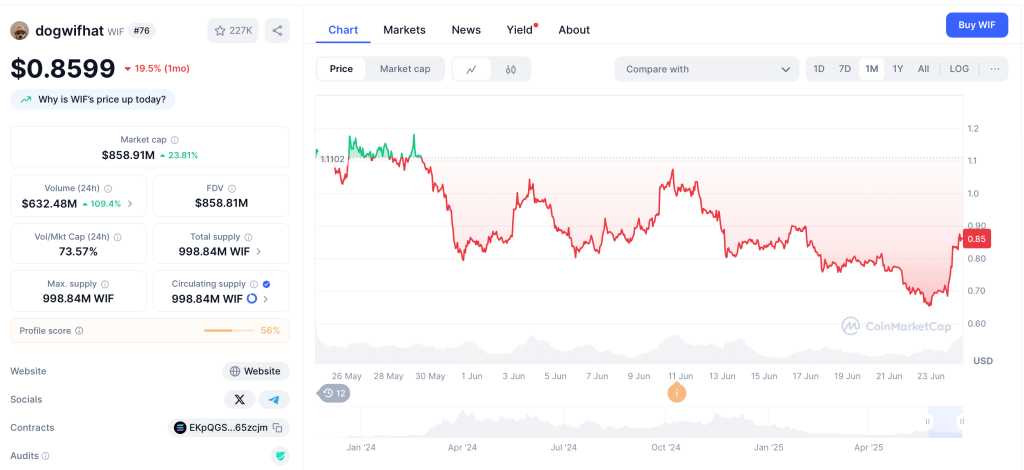Select the 1Y time range
This screenshot has height=470, width=1024.
[x=898, y=69]
